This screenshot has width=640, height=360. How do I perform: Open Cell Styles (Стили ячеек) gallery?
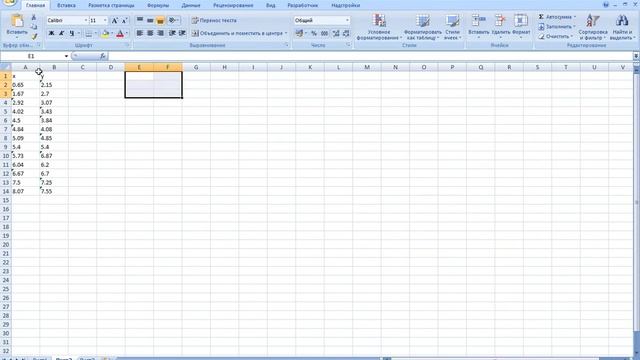(452, 27)
